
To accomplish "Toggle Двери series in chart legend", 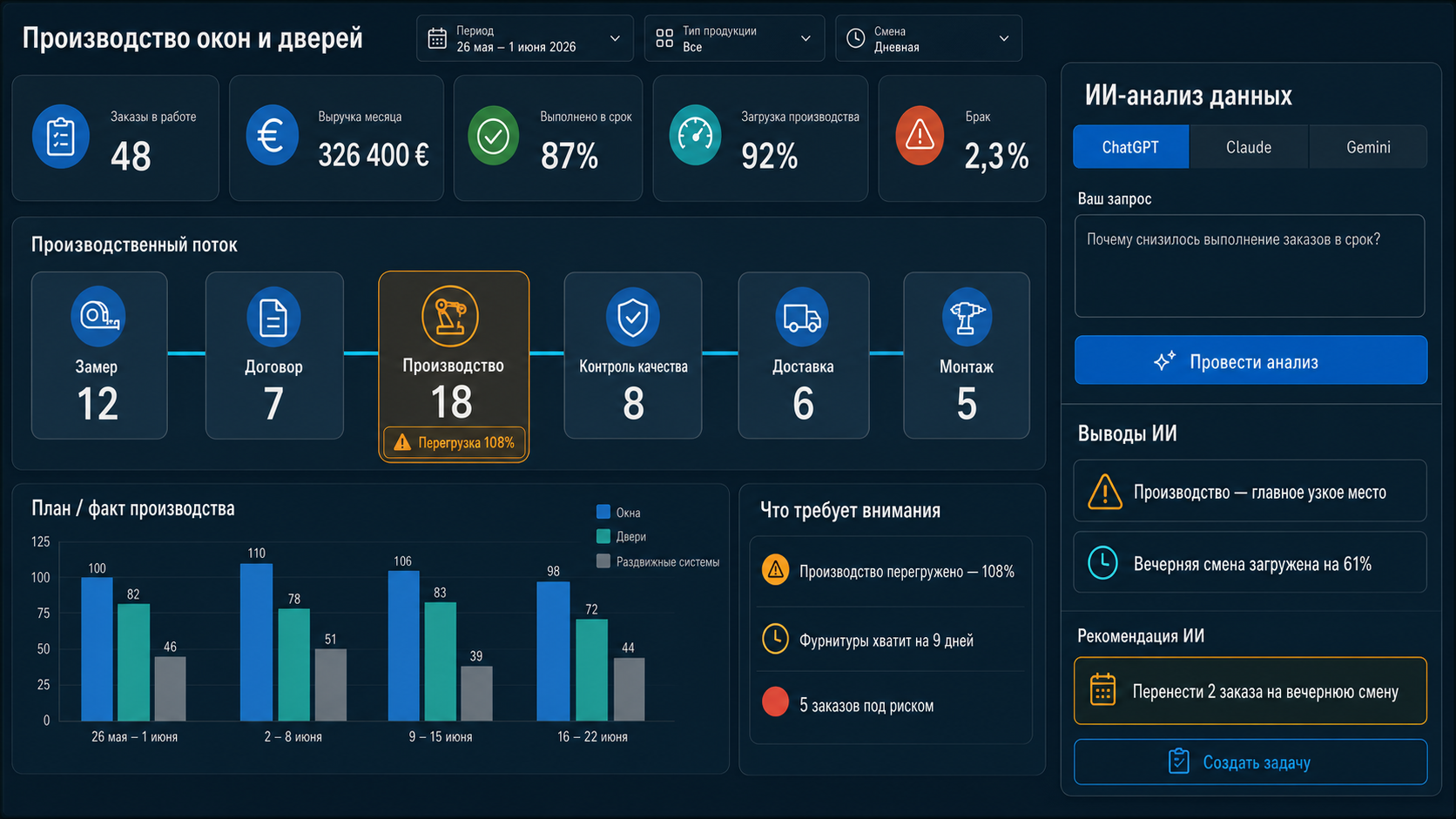I will pos(621,536).
